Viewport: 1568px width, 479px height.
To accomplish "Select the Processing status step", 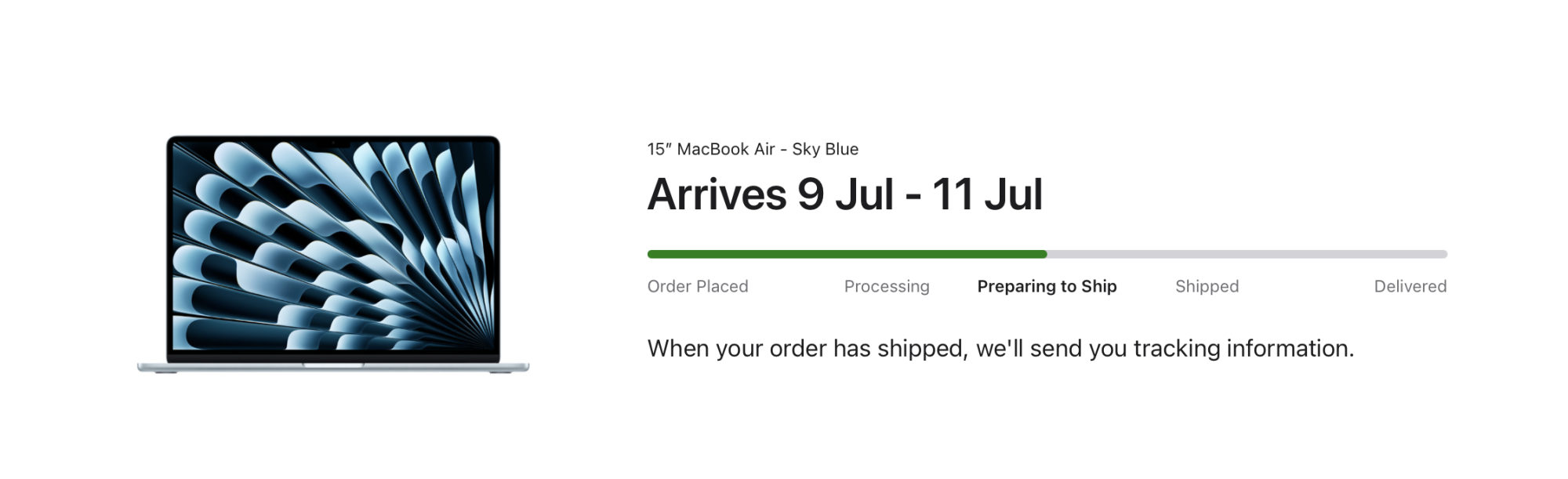I will tap(886, 286).
